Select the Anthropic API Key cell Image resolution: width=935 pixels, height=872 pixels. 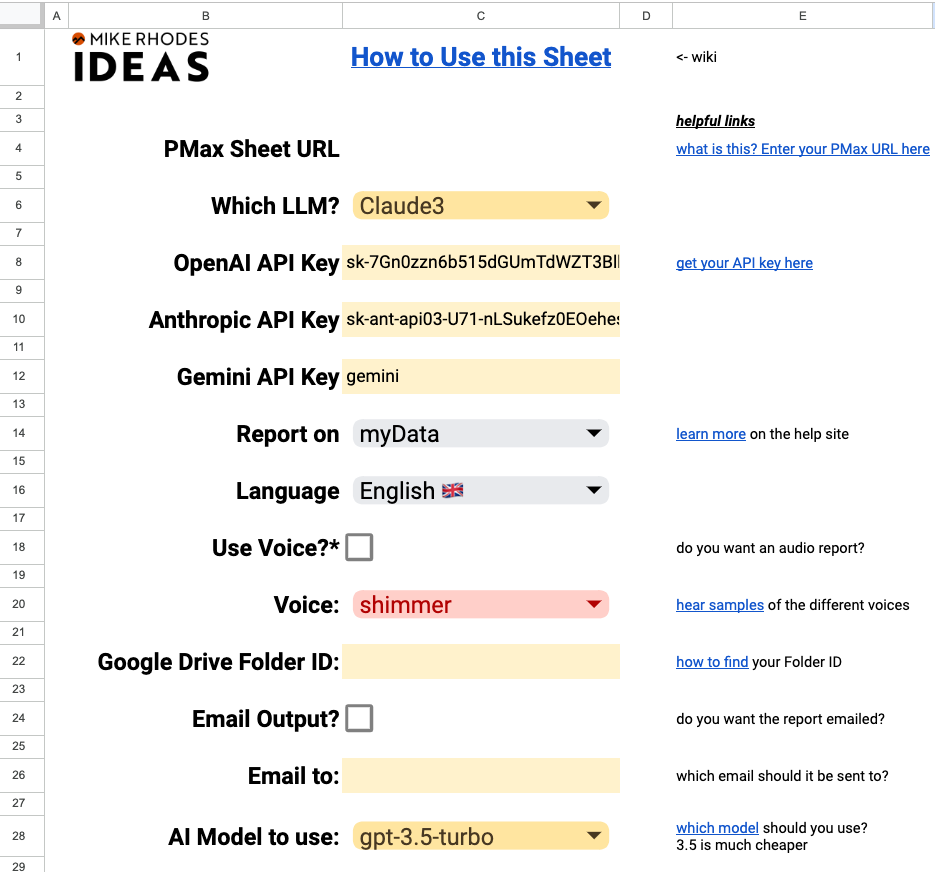pos(480,320)
